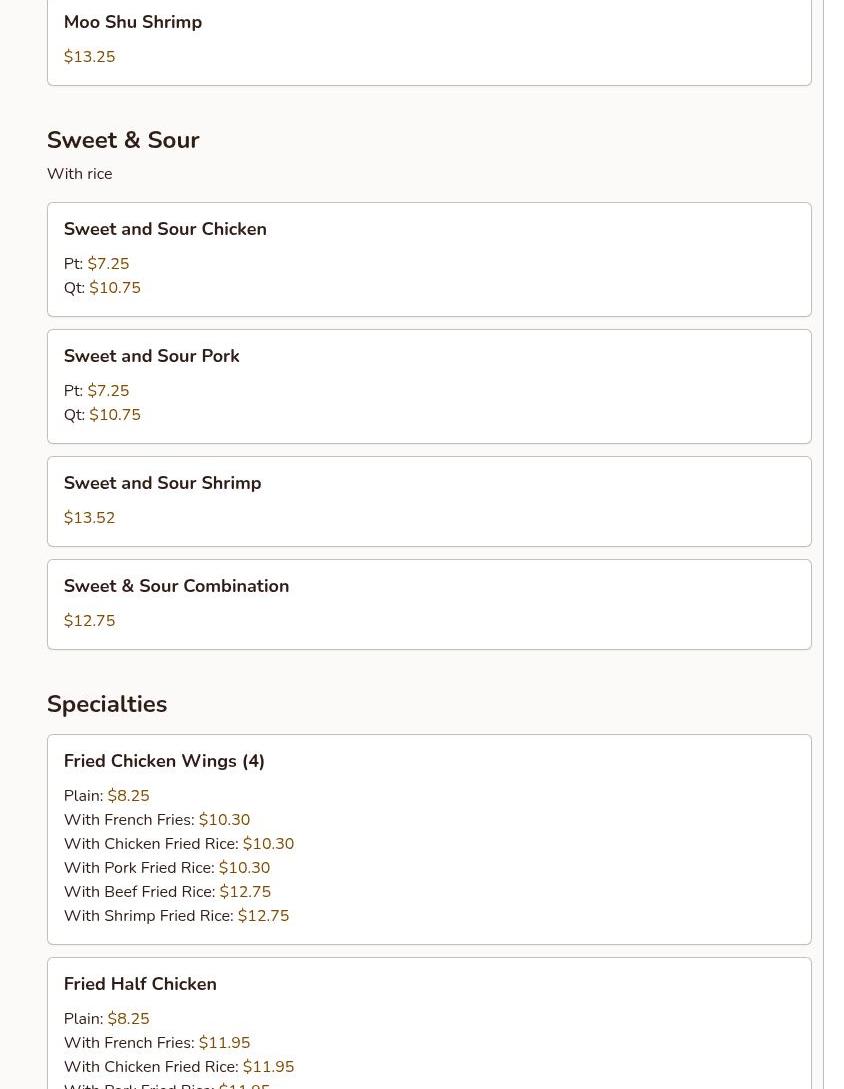Open the Sweet and Sour Chicken item

coord(165,229)
